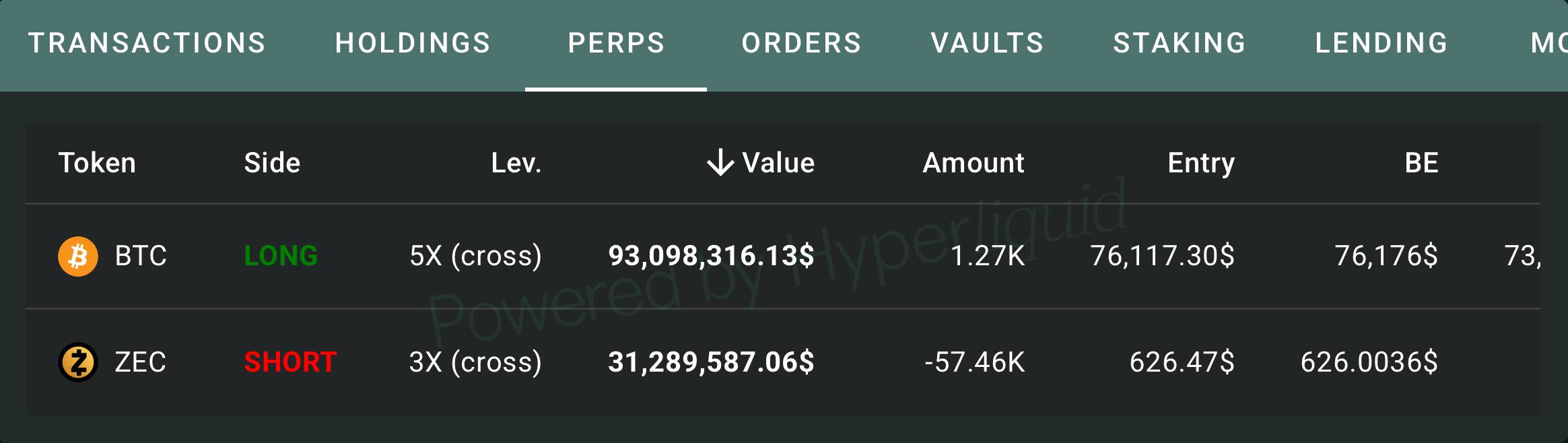Sort by the BE column header
The height and width of the screenshot is (443, 1568).
pos(1421,163)
